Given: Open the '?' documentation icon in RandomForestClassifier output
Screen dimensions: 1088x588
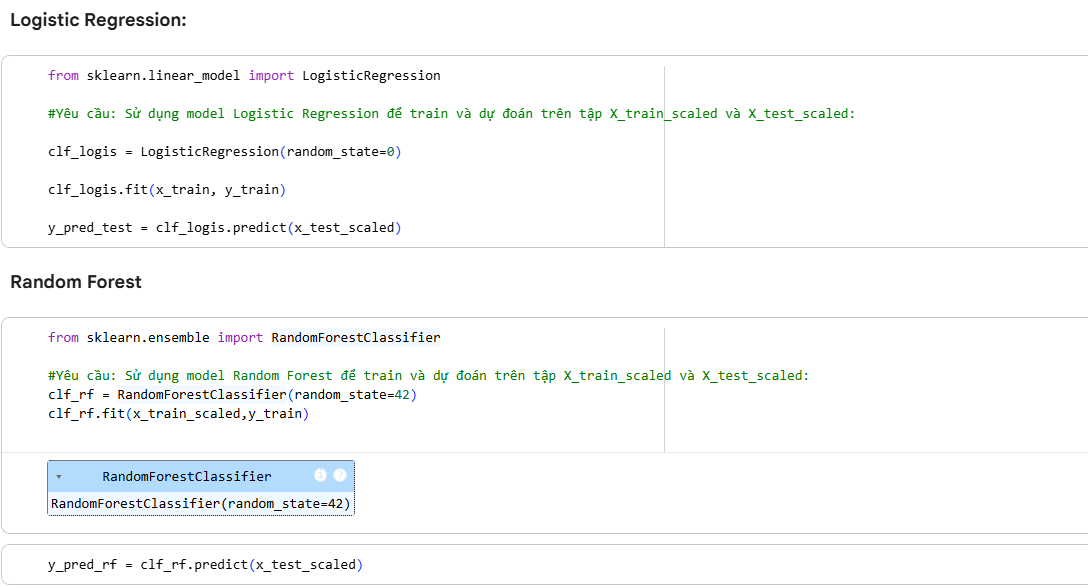Looking at the screenshot, I should point(340,475).
